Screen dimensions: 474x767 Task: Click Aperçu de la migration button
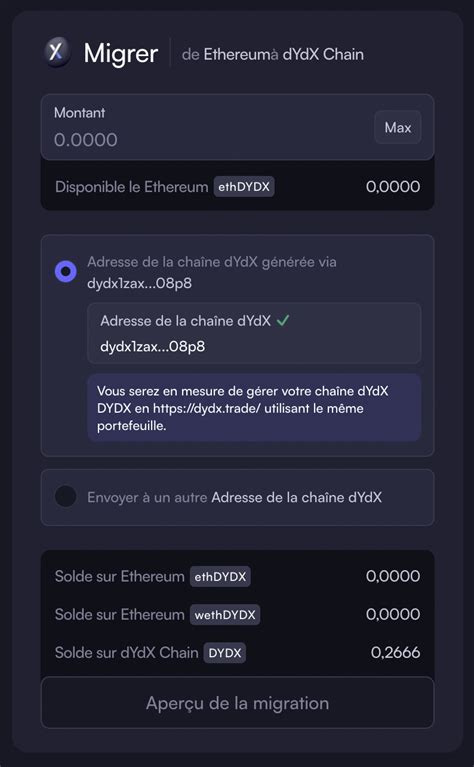coord(237,703)
